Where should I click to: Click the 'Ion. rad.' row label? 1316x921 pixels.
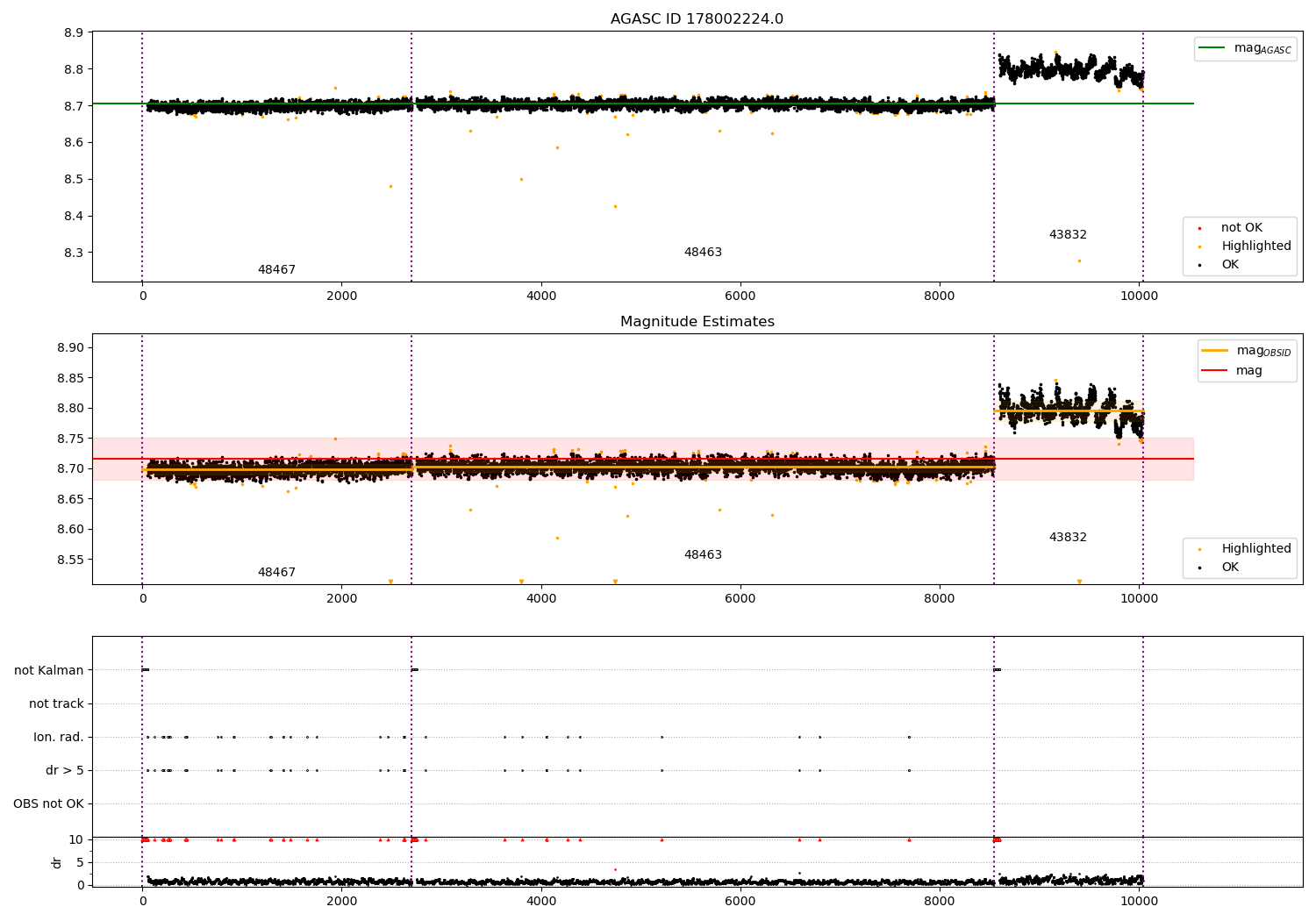click(59, 738)
